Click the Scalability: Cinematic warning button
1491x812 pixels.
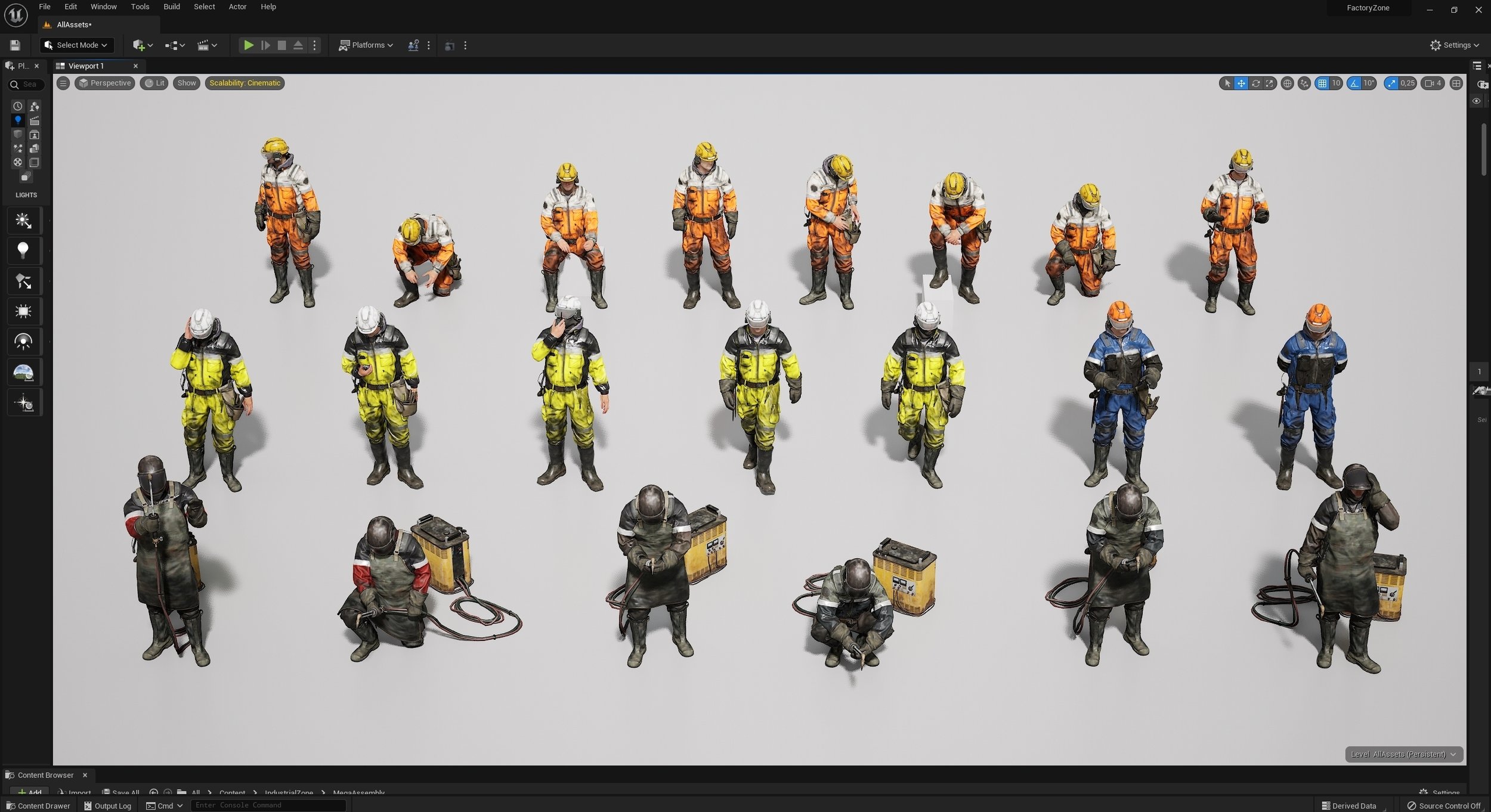(x=245, y=83)
